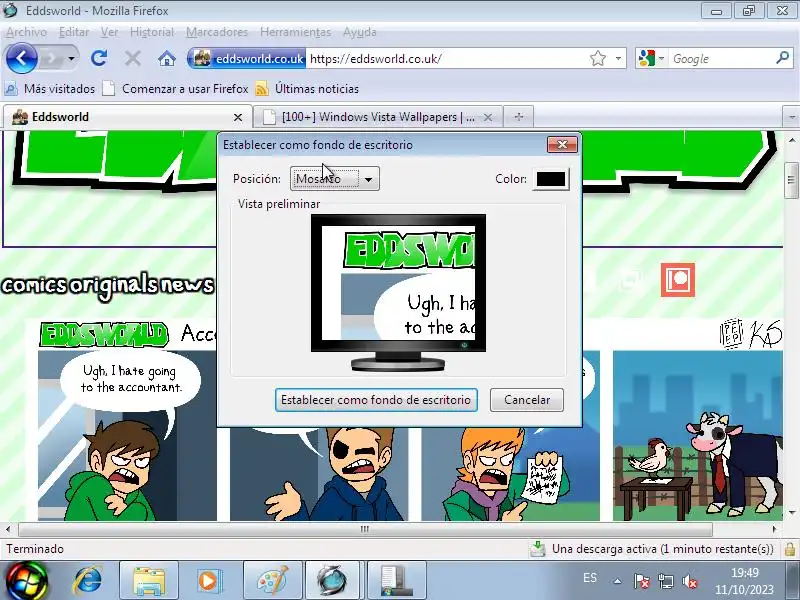Screen dimensions: 800x600
Task: Click the muted volume speaker icon
Action: 689,581
